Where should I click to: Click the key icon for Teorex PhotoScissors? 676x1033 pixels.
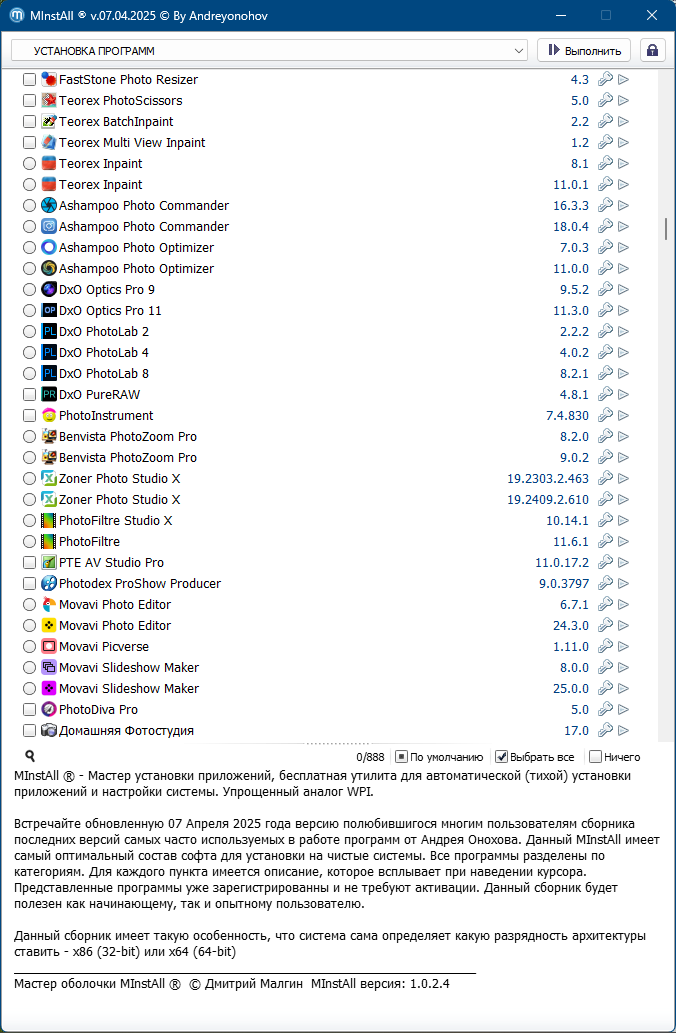pyautogui.click(x=606, y=101)
